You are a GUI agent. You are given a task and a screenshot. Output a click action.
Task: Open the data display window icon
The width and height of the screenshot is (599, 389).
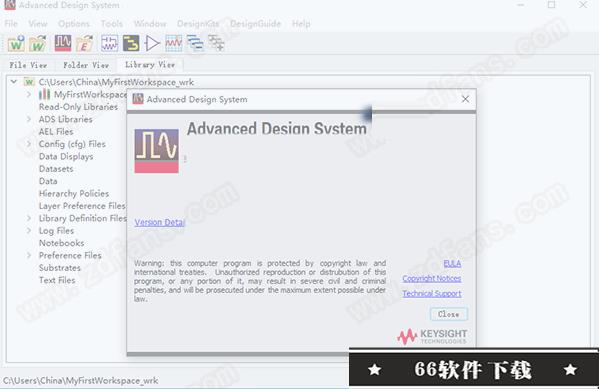point(173,43)
